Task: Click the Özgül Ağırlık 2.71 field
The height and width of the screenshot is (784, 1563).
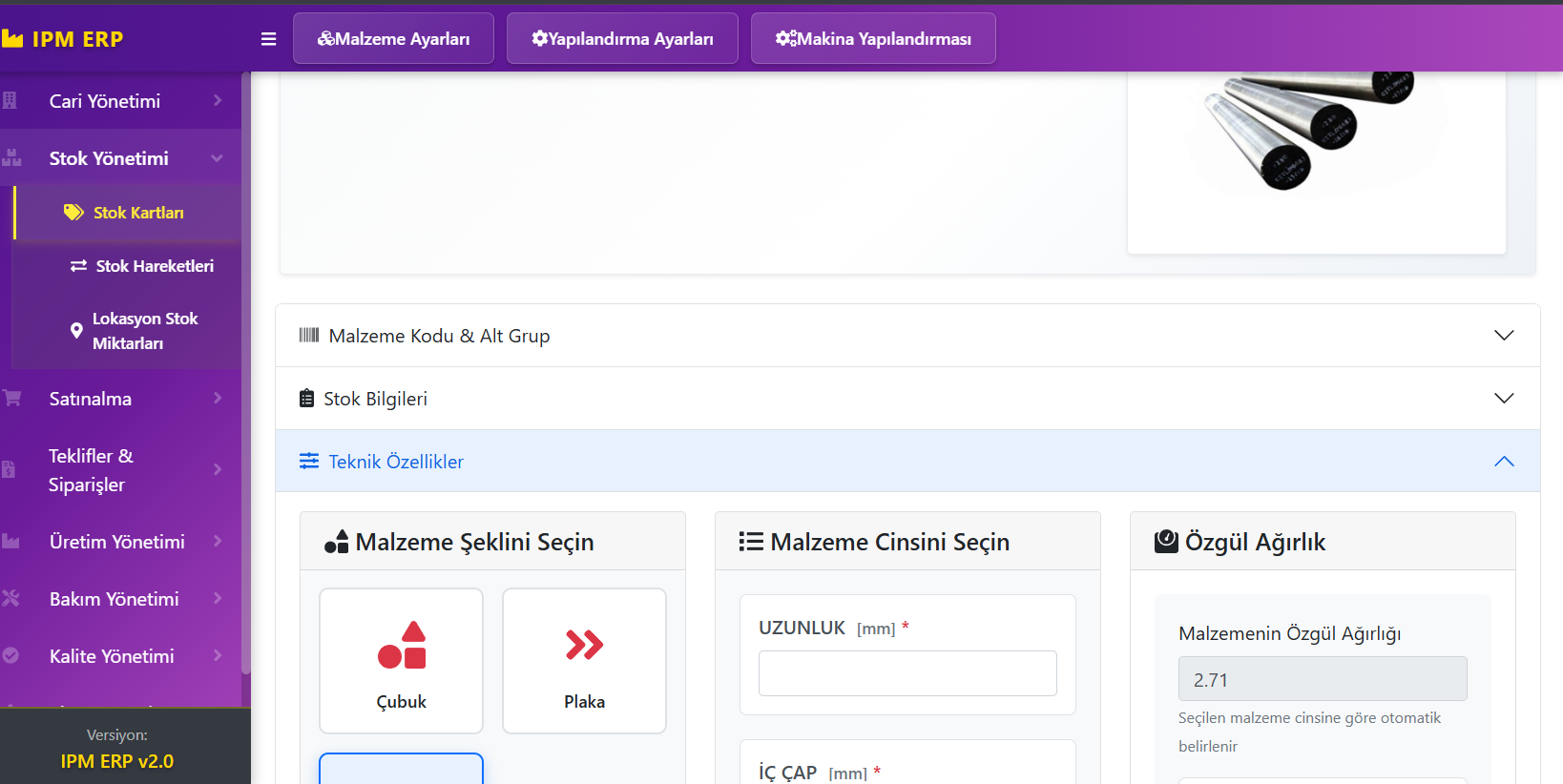Action: pyautogui.click(x=1323, y=679)
